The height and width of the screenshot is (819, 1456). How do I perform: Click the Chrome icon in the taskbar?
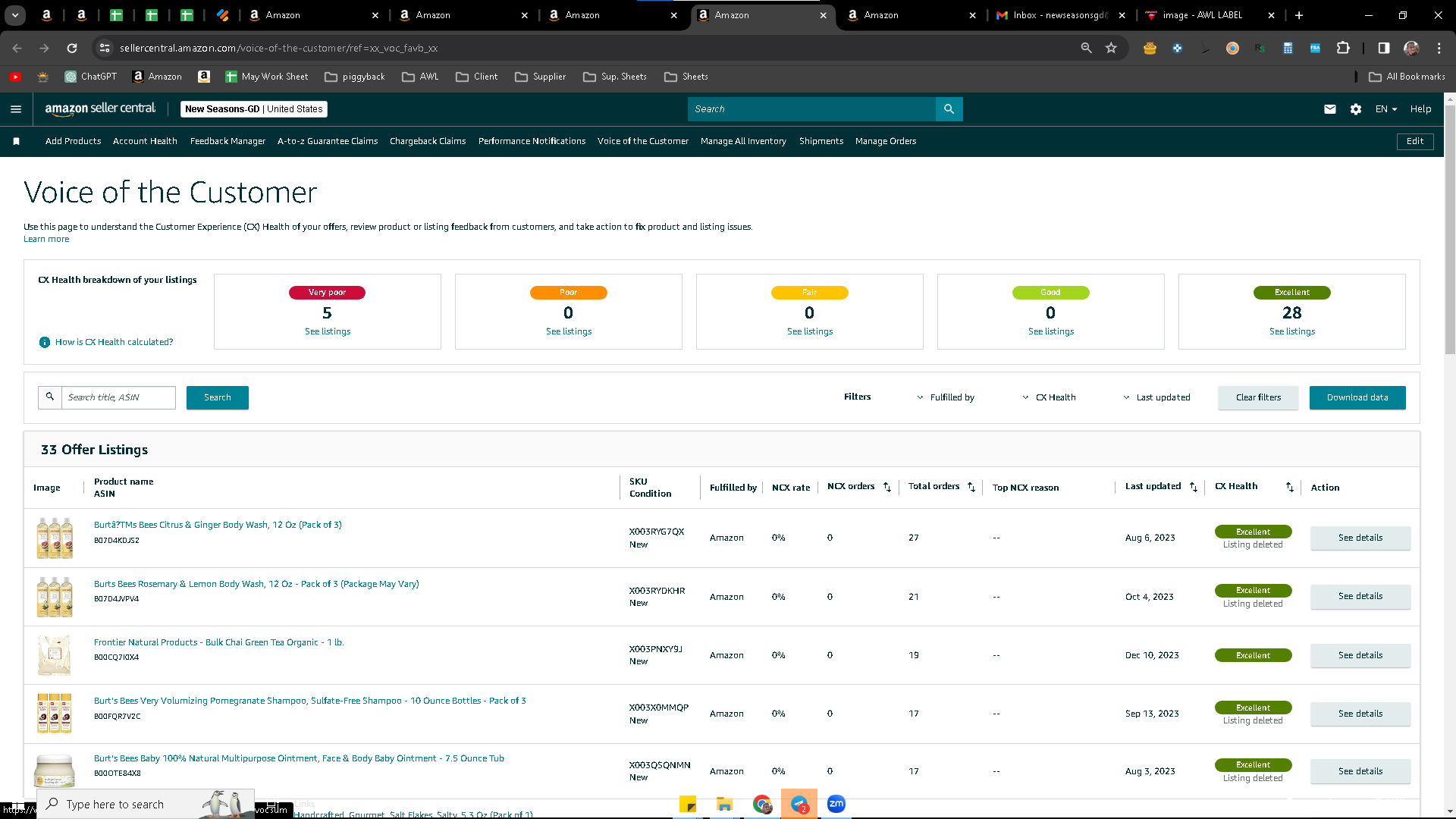coord(762,804)
